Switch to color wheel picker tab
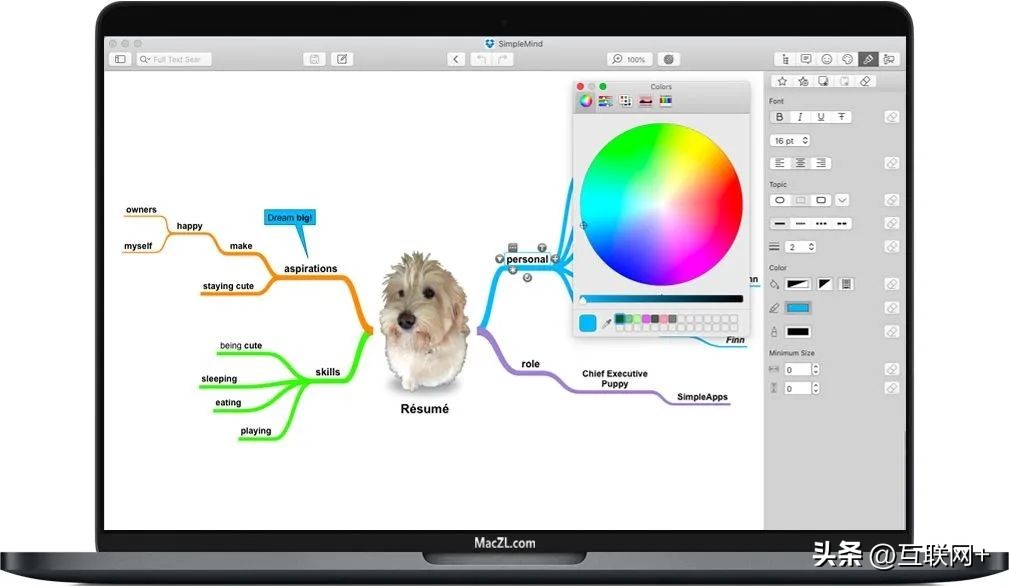1009x586 pixels. [585, 101]
